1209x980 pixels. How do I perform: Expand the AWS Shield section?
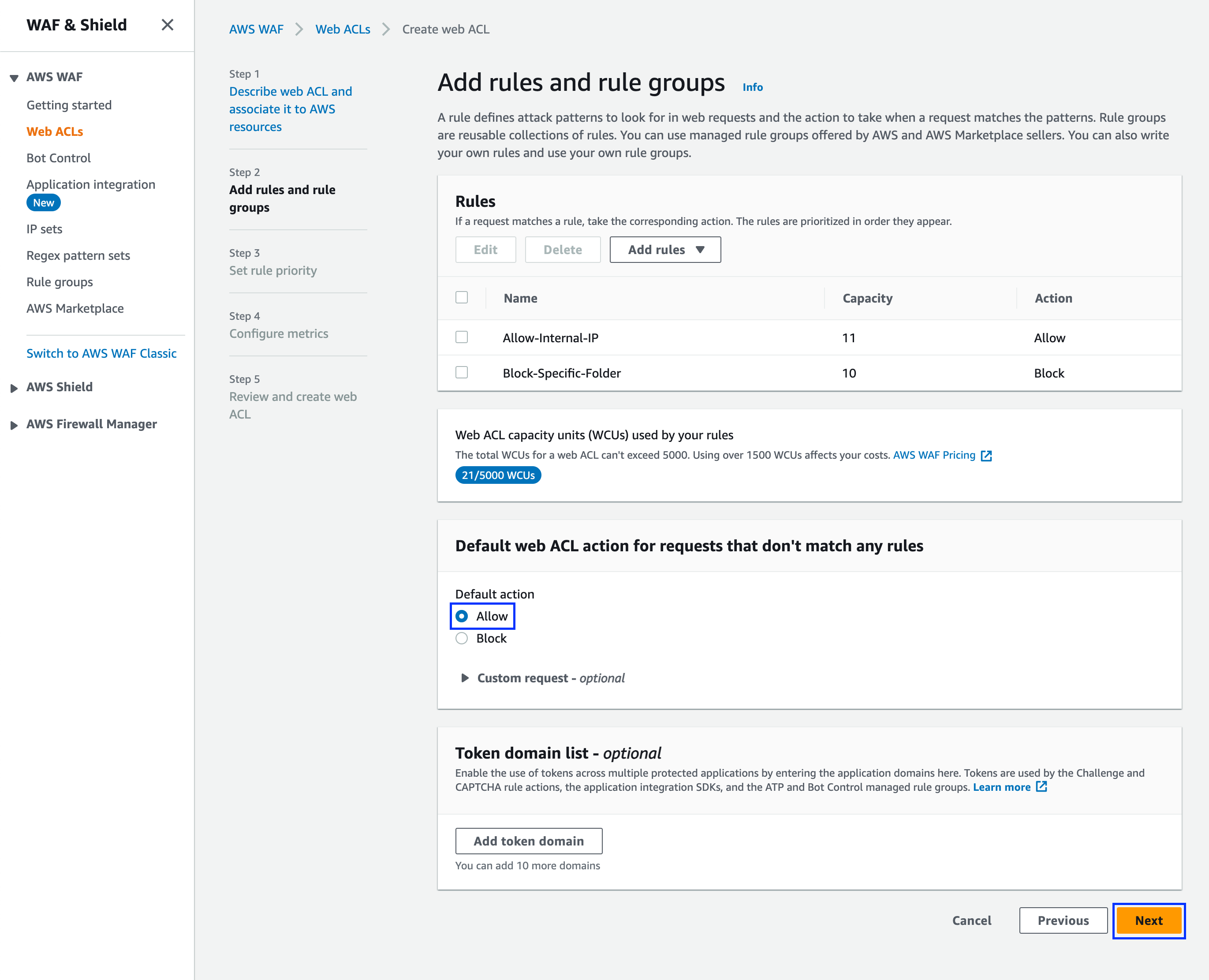pyautogui.click(x=14, y=388)
